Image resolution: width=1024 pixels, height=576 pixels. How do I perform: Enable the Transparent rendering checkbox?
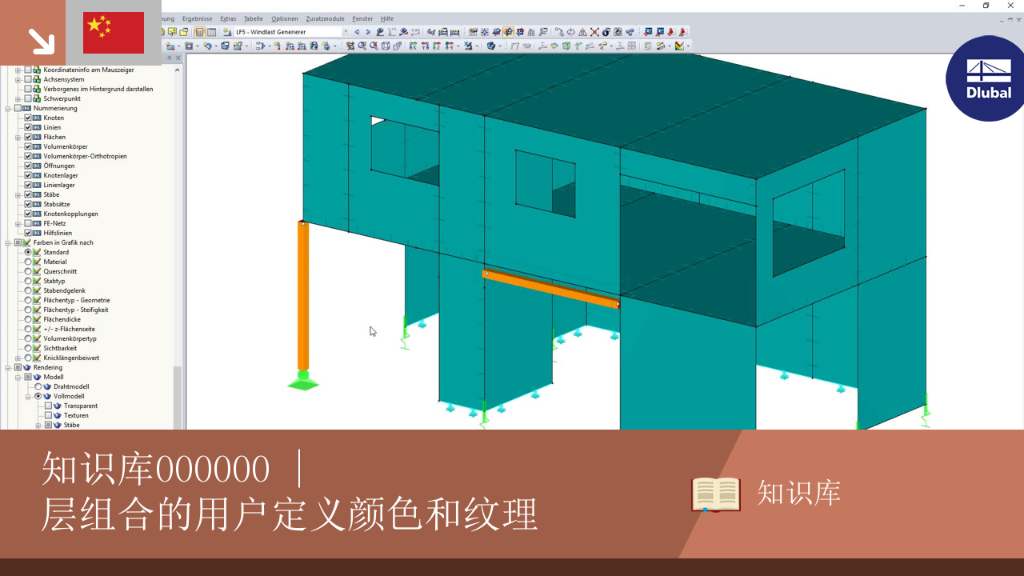pyautogui.click(x=48, y=406)
